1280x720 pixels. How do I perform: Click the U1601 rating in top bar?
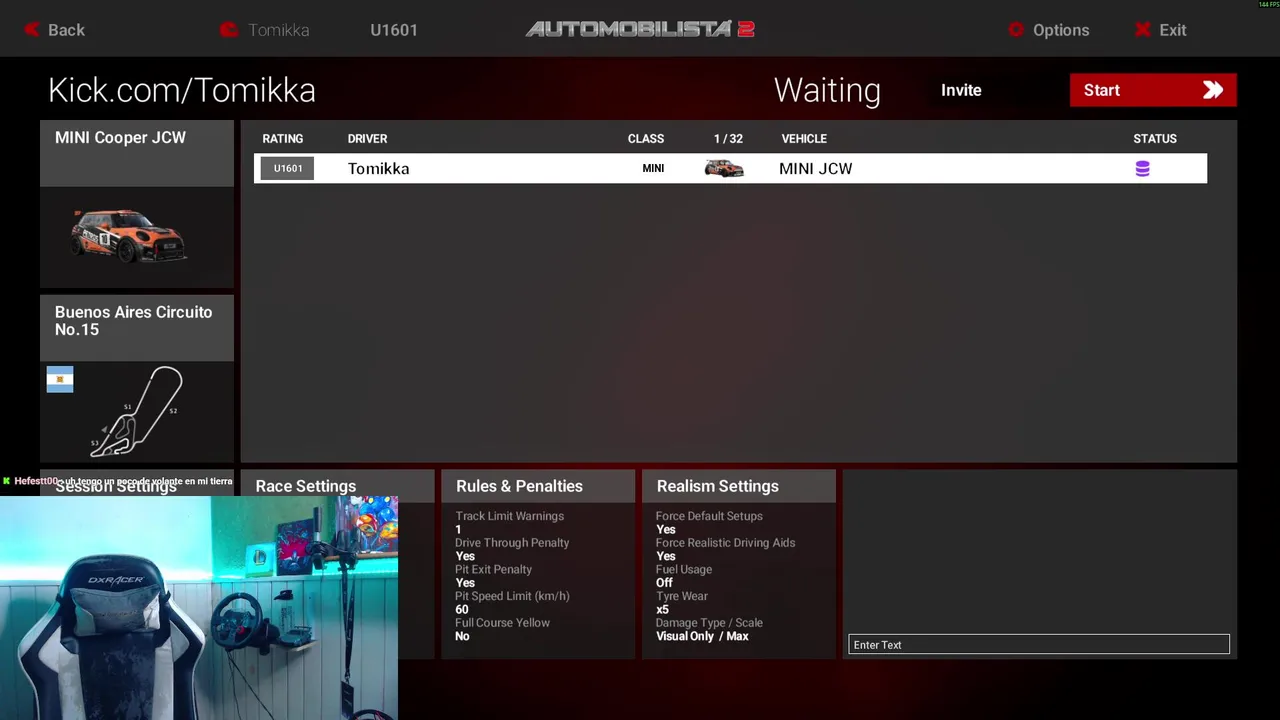pyautogui.click(x=394, y=30)
